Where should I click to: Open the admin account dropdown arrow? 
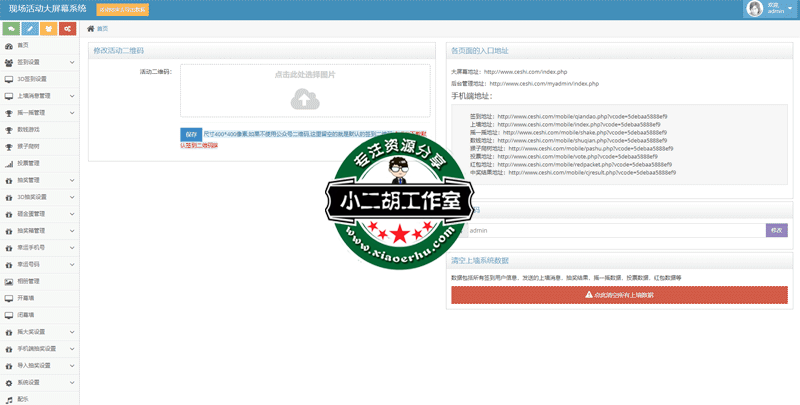point(791,9)
